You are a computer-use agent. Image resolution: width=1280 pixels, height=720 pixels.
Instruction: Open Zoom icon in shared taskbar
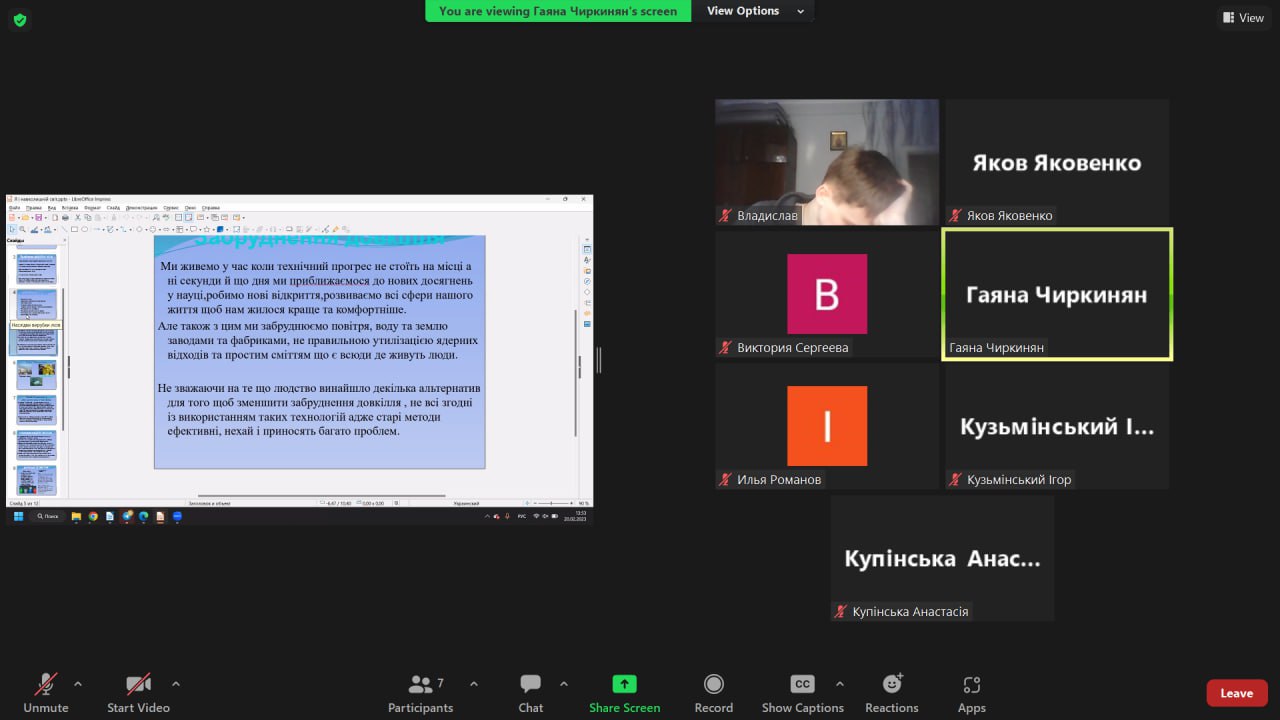pyautogui.click(x=177, y=516)
